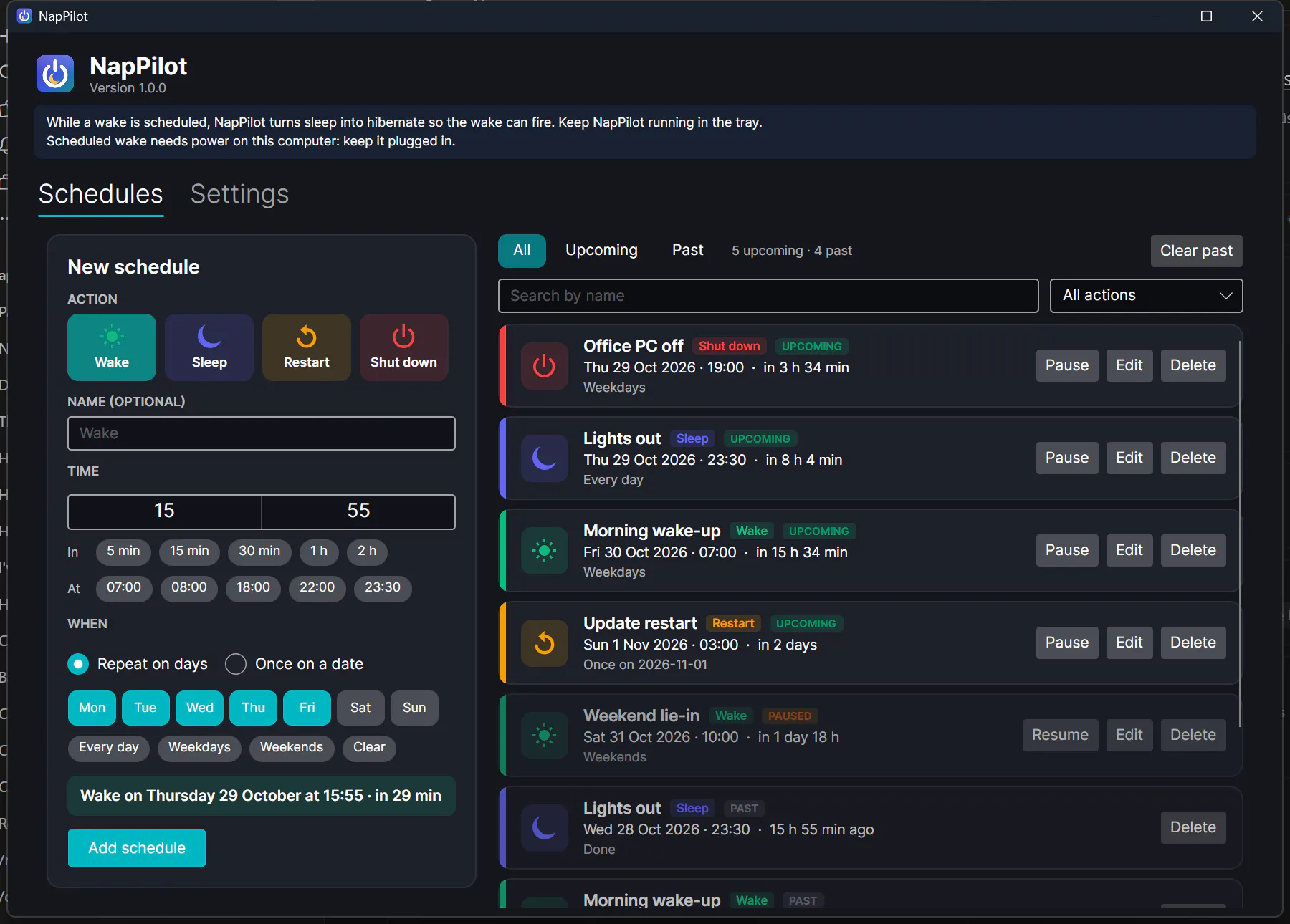Click the Add schedule button
The width and height of the screenshot is (1290, 924).
tap(137, 848)
